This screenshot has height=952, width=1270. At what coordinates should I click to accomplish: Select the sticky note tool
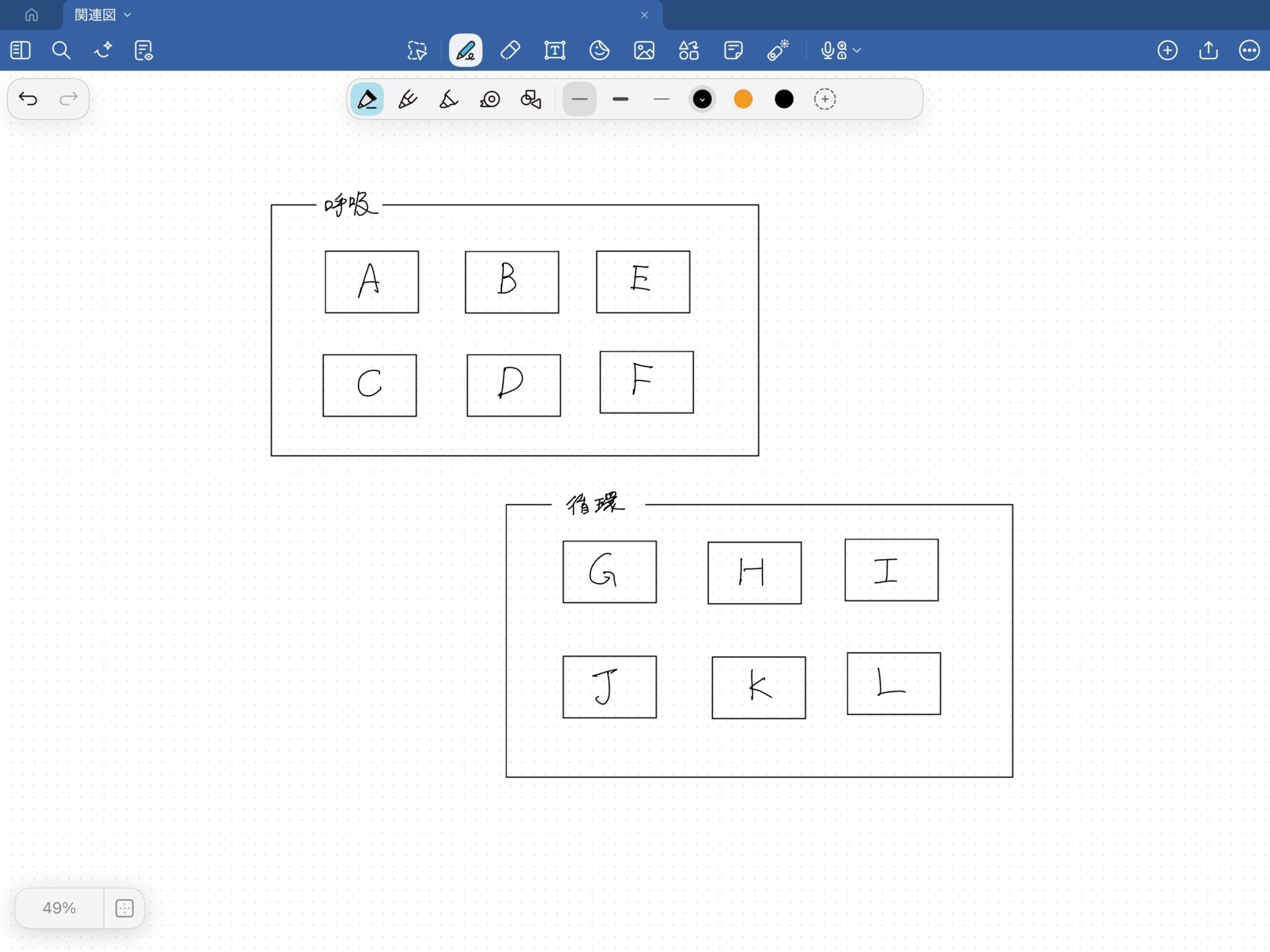coord(733,50)
